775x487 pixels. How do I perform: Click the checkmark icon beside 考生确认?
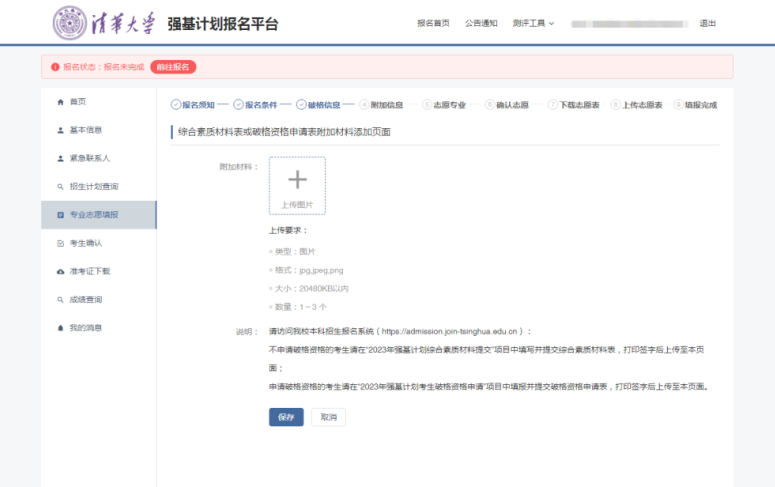click(x=60, y=243)
